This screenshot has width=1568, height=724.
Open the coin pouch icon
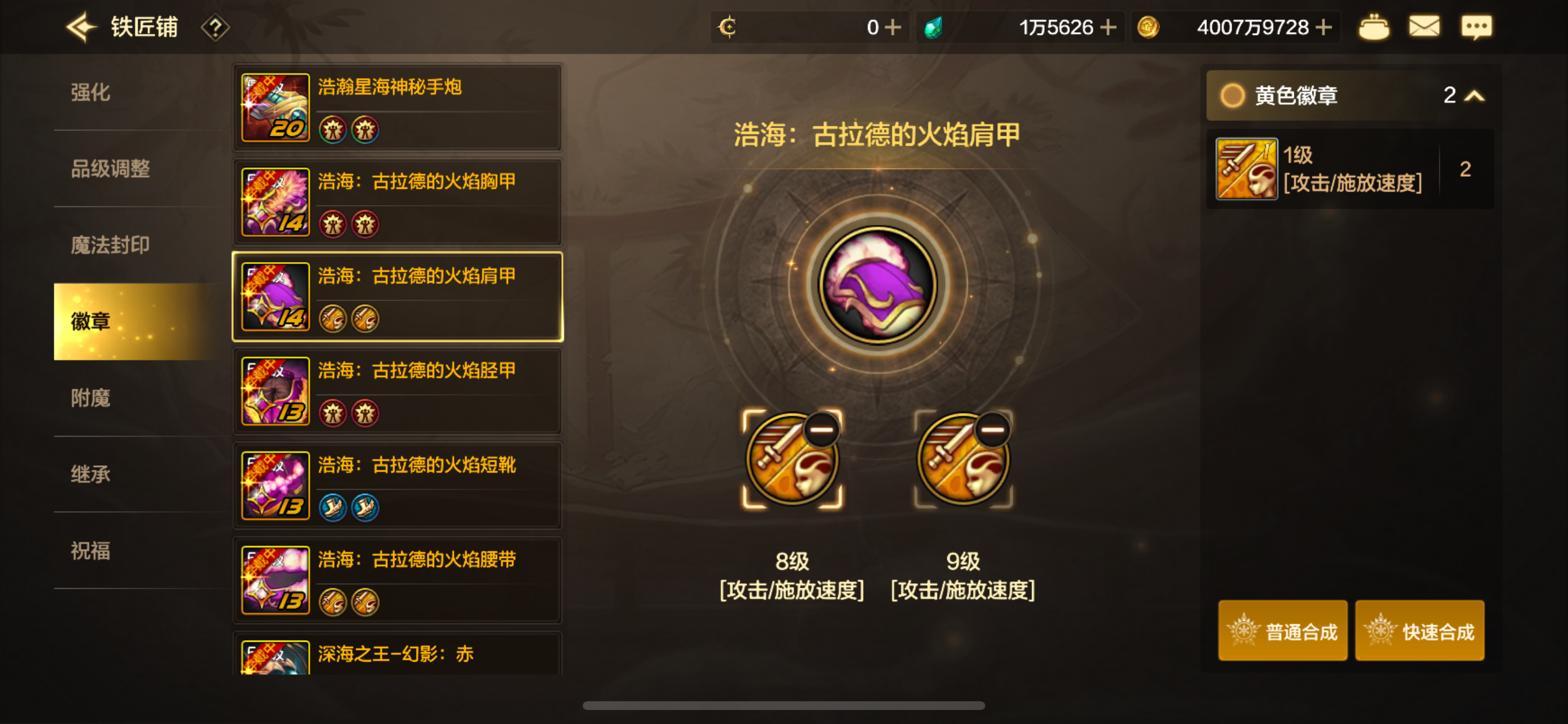(1374, 27)
